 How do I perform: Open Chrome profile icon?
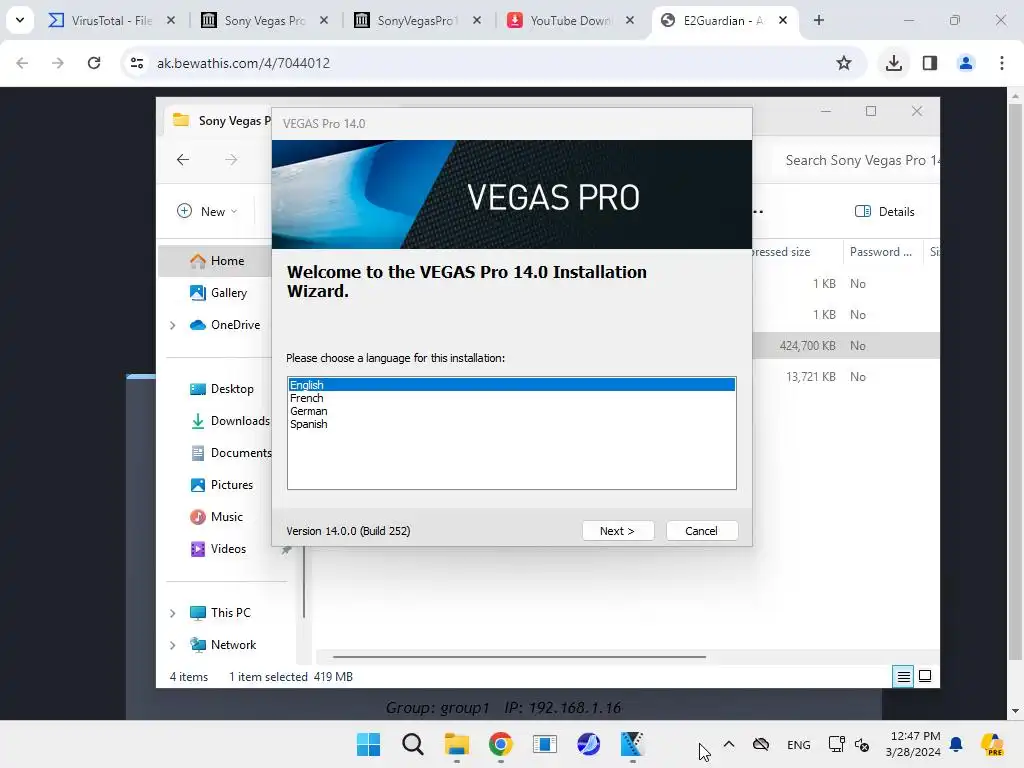(966, 63)
